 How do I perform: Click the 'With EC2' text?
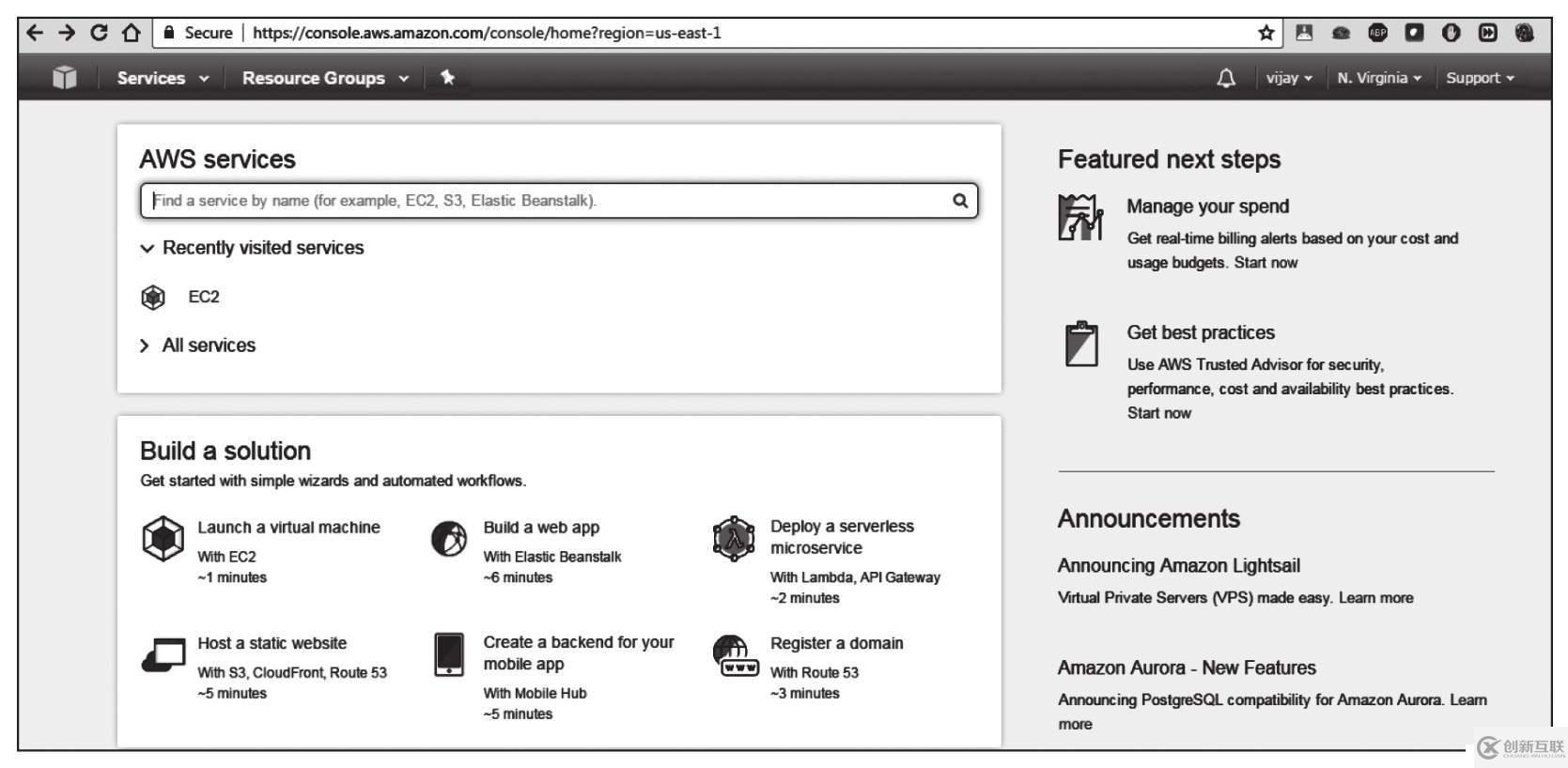click(226, 557)
